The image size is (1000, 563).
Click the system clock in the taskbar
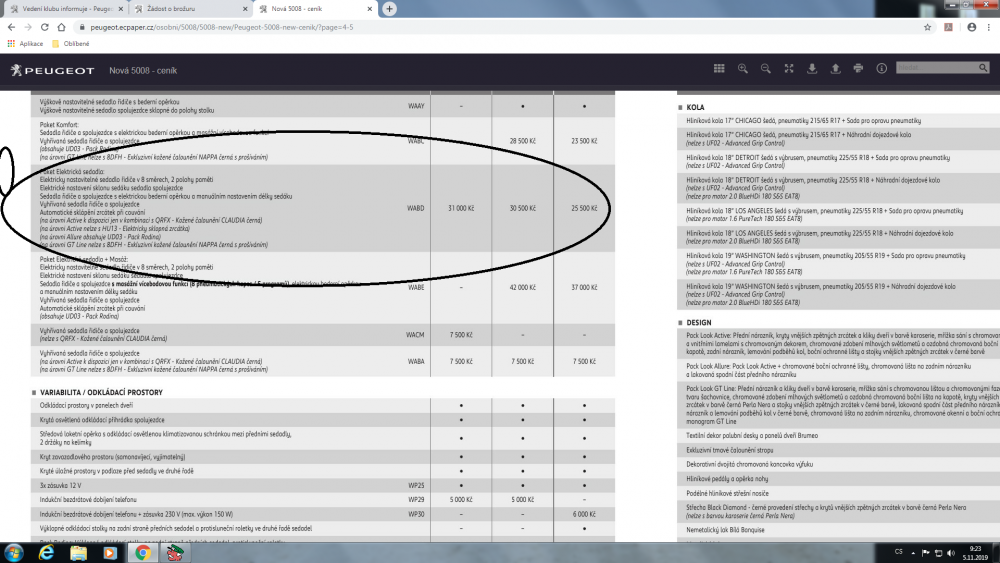[x=975, y=553]
